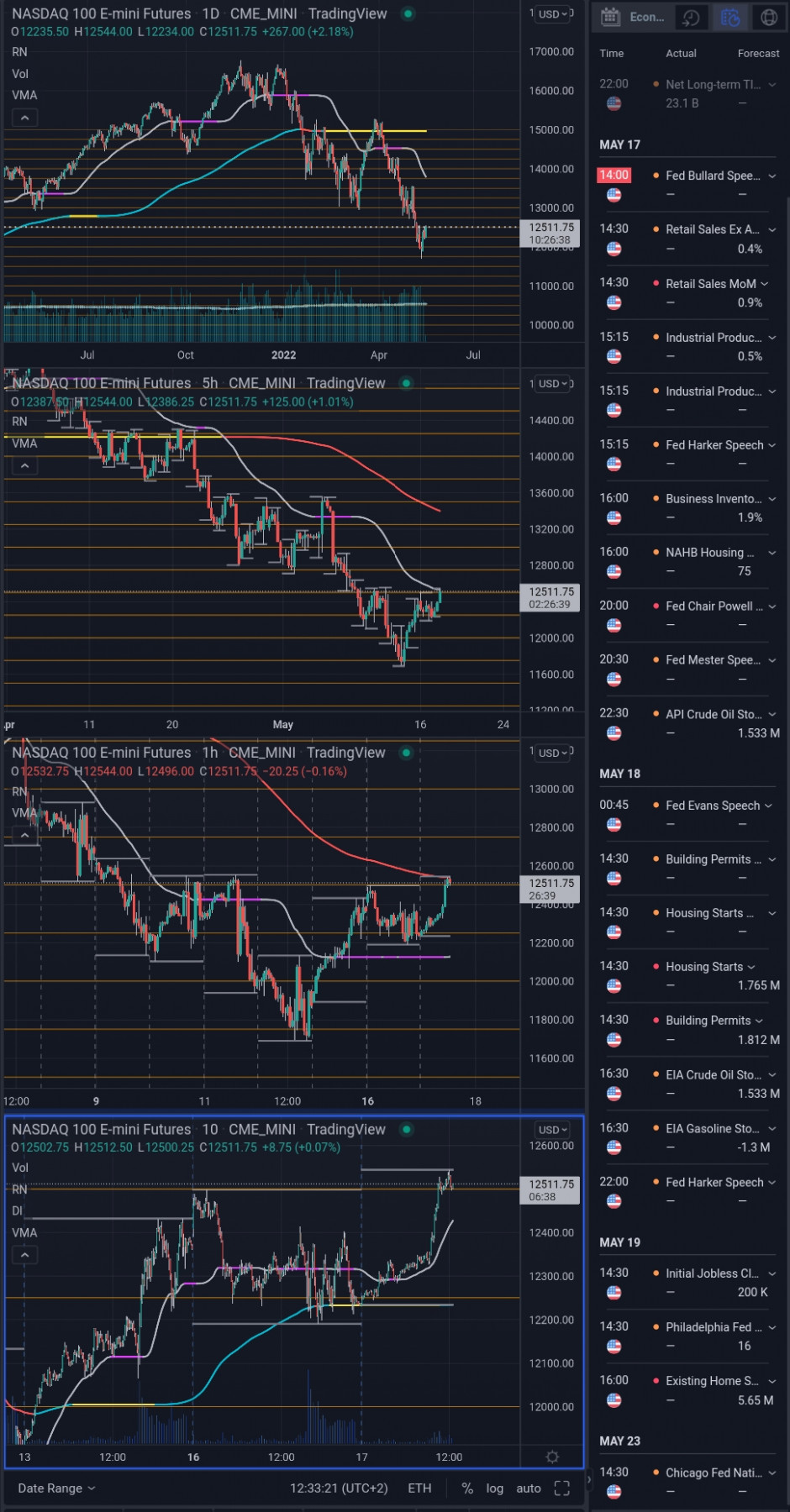The height and width of the screenshot is (1512, 790).
Task: Open chart settings gear icon
Action: click(x=552, y=1457)
